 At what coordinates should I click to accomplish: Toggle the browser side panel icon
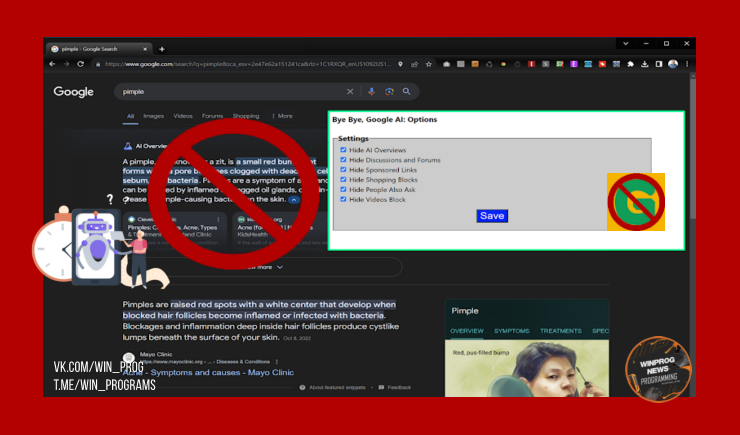click(x=659, y=64)
